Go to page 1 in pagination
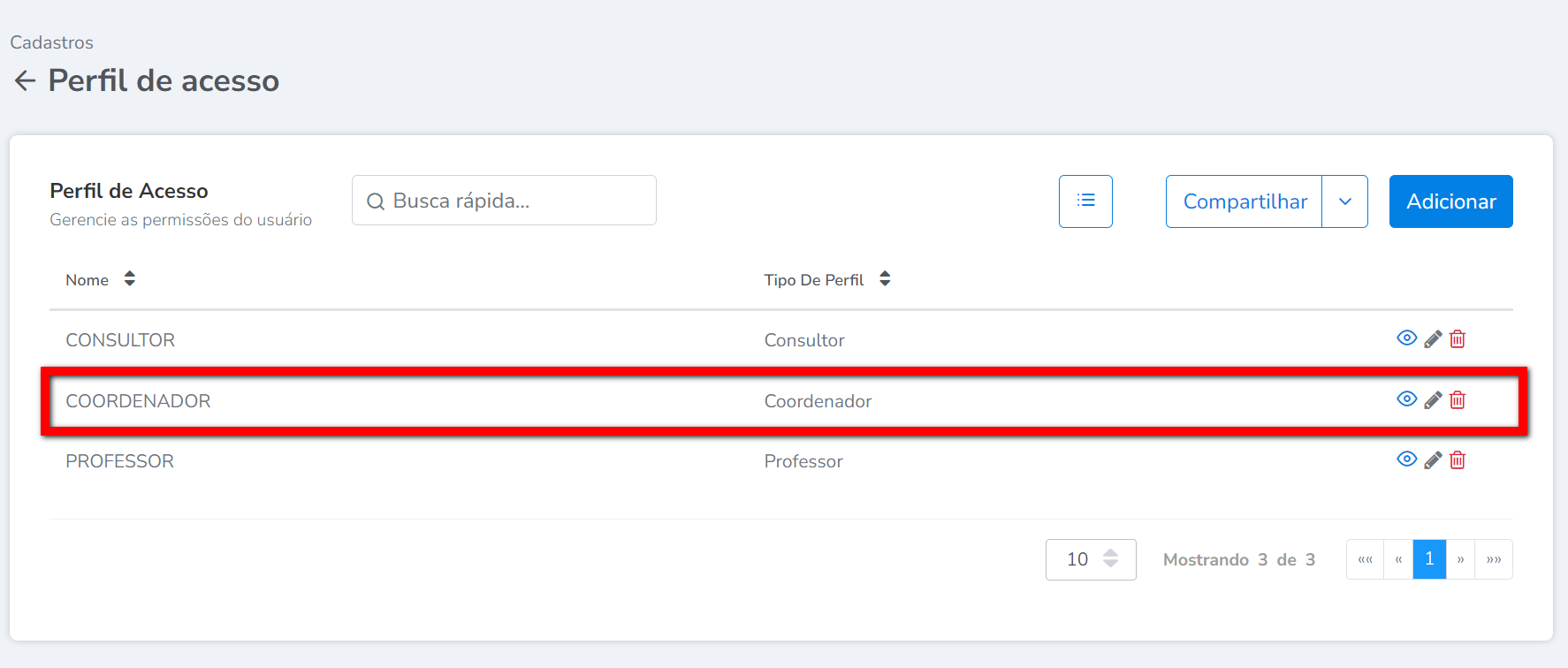Viewport: 1568px width, 668px height. click(x=1429, y=559)
